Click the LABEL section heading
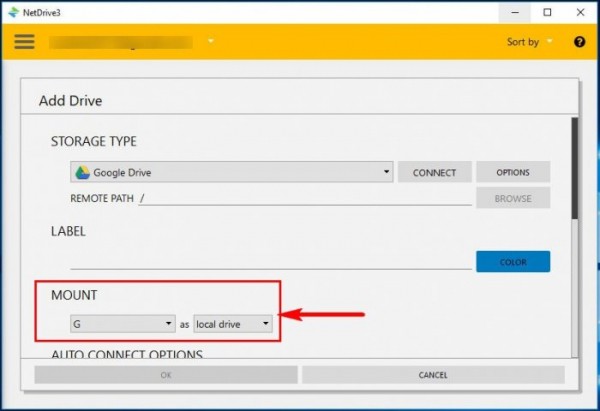The height and width of the screenshot is (411, 600). (x=68, y=231)
